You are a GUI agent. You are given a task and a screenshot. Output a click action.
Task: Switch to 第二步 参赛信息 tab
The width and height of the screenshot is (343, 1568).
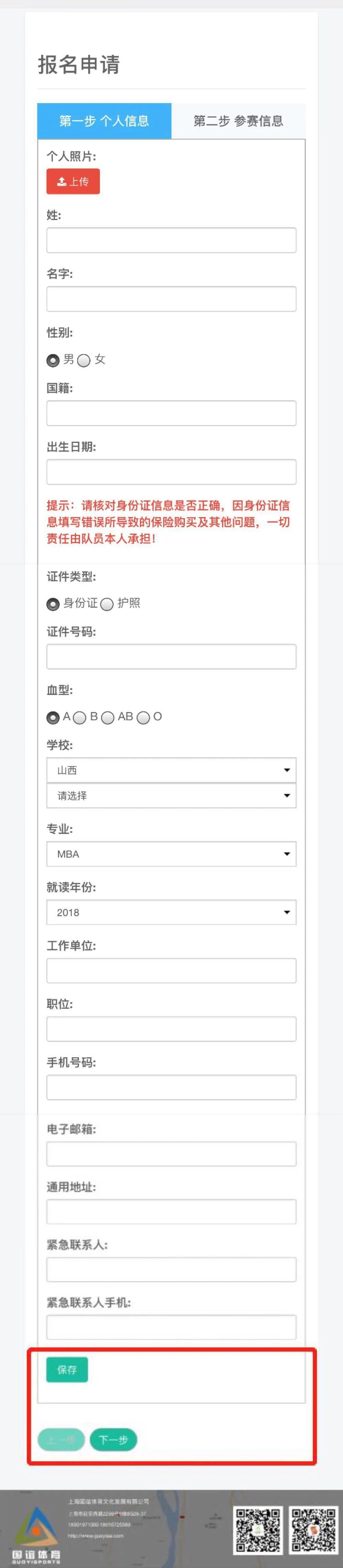(238, 121)
